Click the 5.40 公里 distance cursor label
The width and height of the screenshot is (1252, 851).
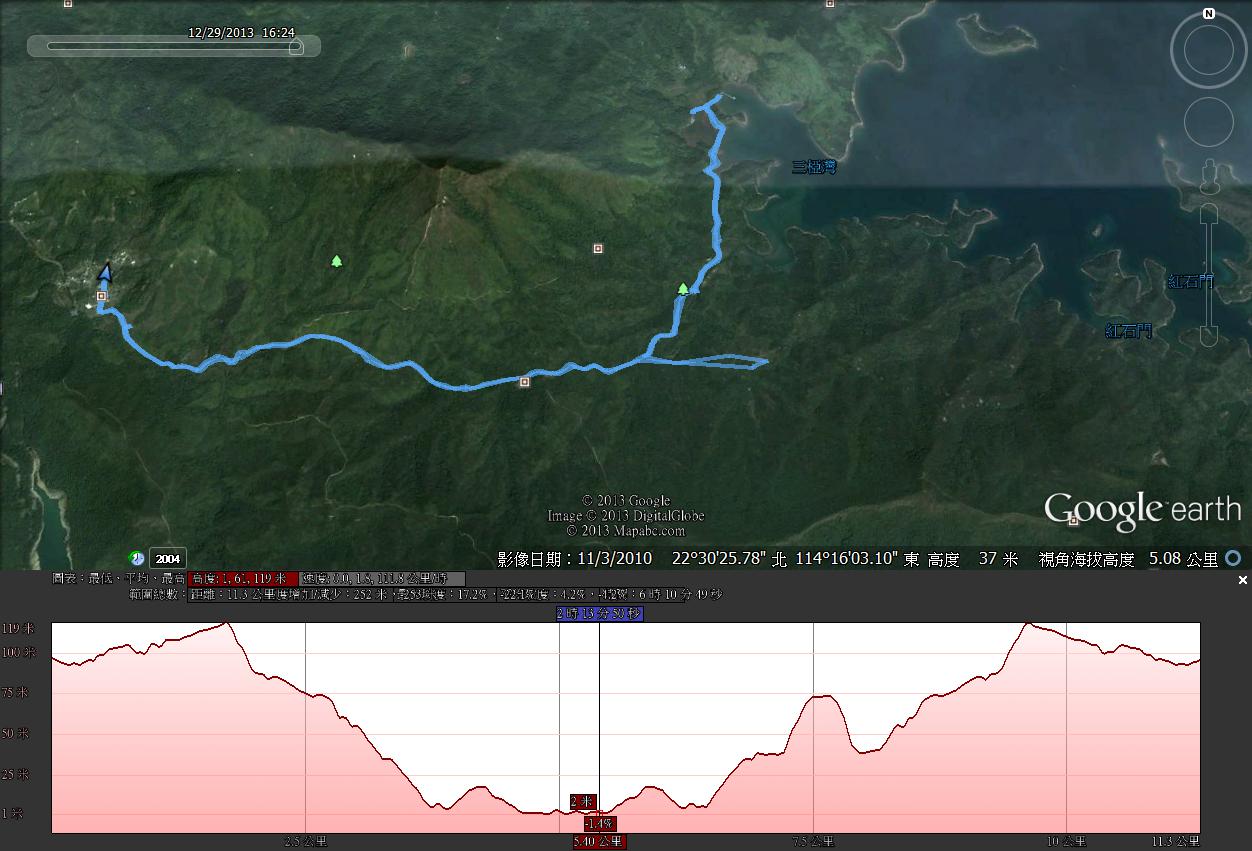click(x=599, y=842)
